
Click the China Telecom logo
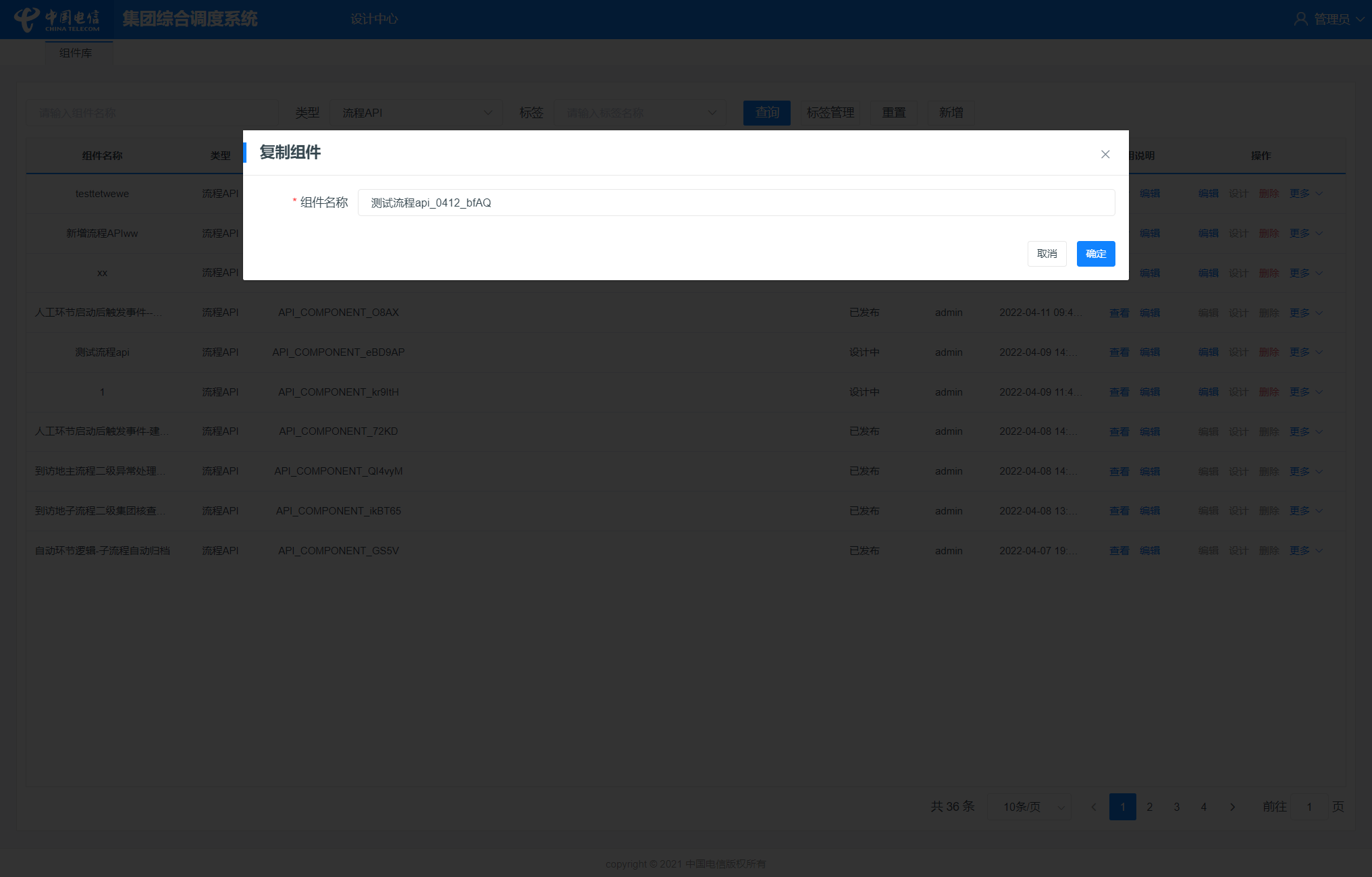click(x=57, y=20)
